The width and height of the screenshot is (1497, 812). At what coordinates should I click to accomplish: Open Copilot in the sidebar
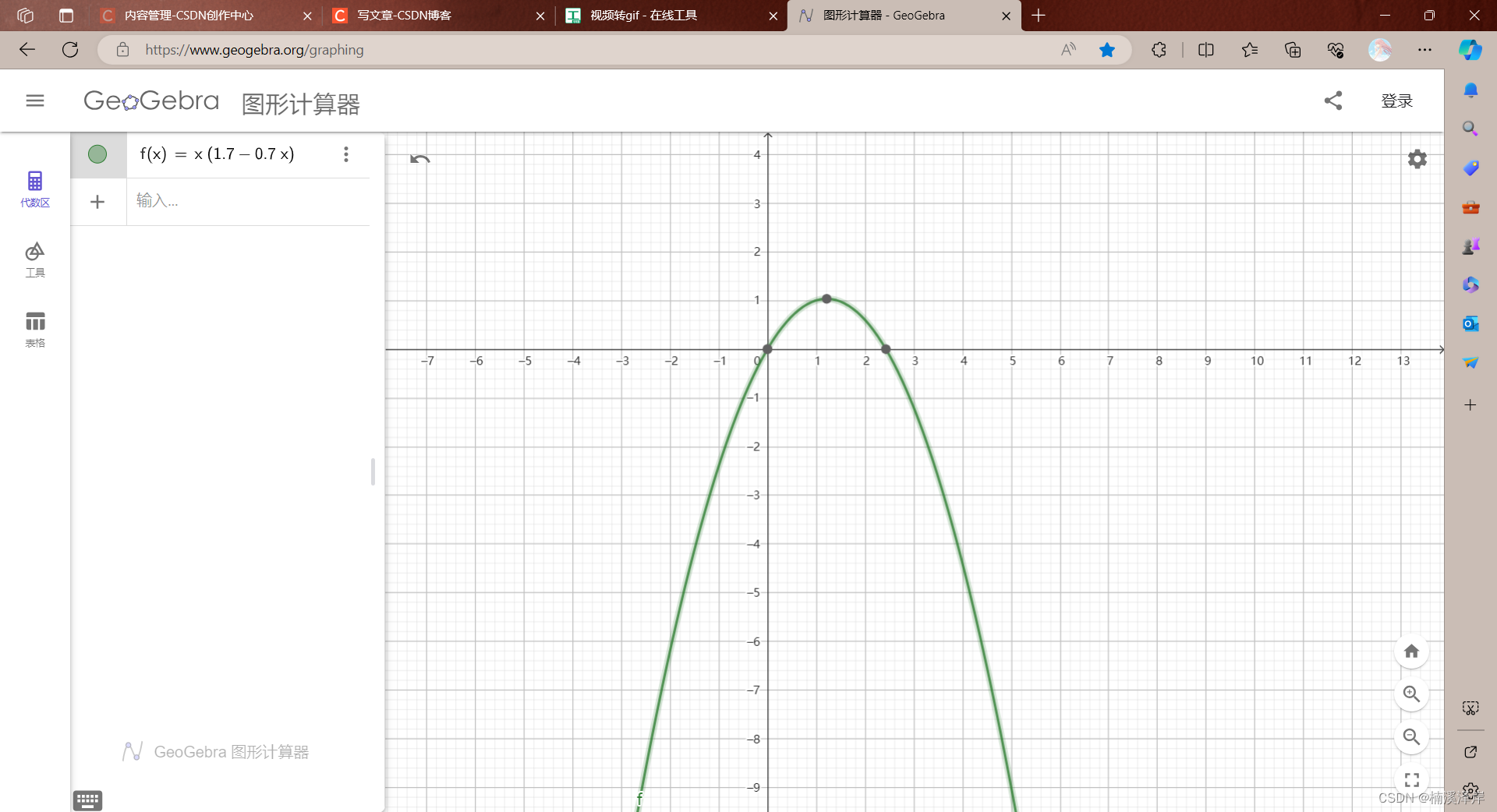pos(1470,50)
